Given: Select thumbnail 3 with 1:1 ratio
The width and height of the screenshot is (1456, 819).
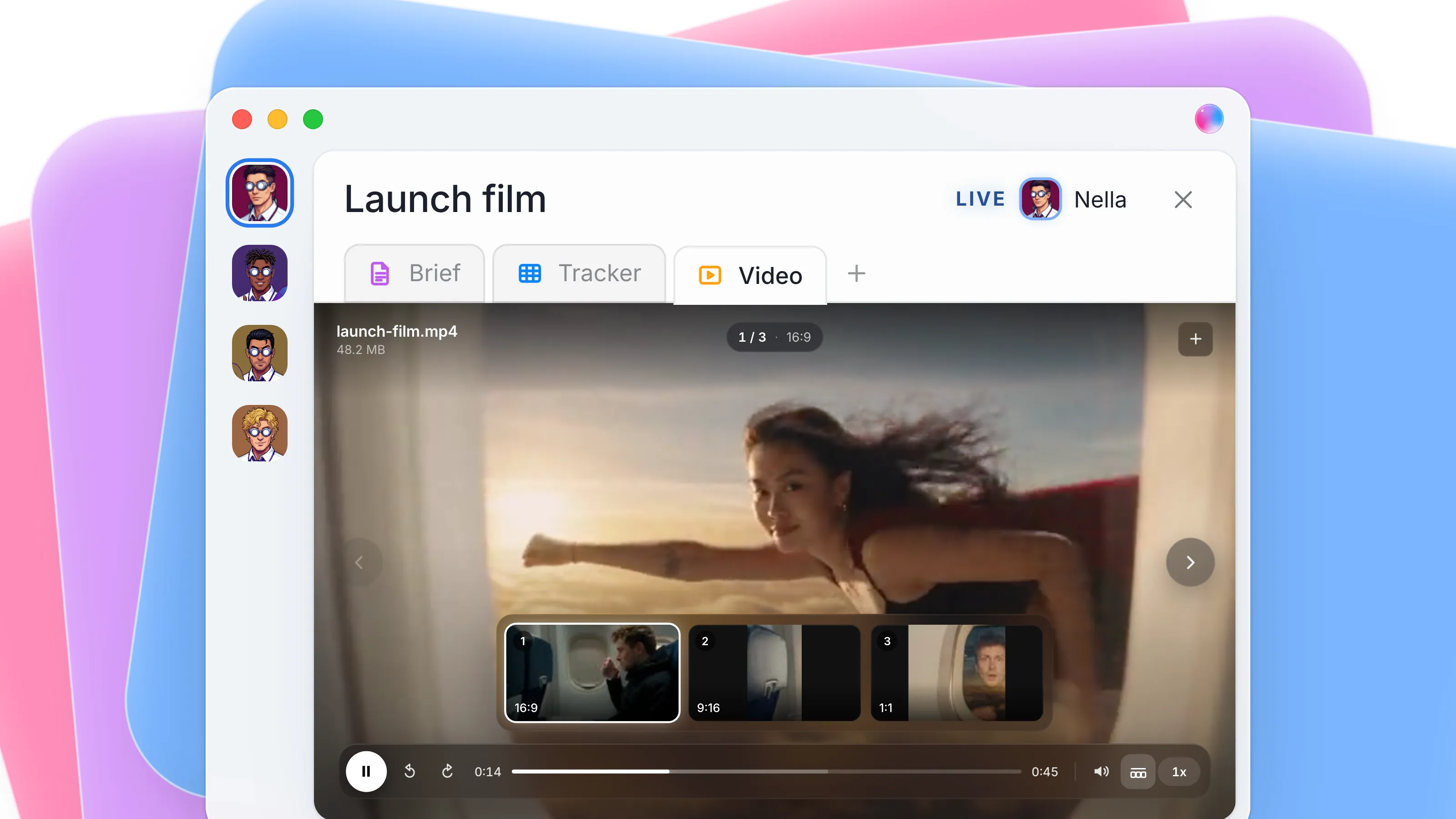Looking at the screenshot, I should click(956, 672).
